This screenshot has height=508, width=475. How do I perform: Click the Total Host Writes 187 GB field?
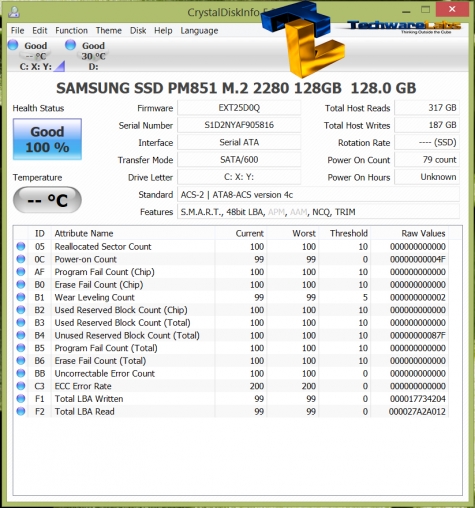coord(427,125)
